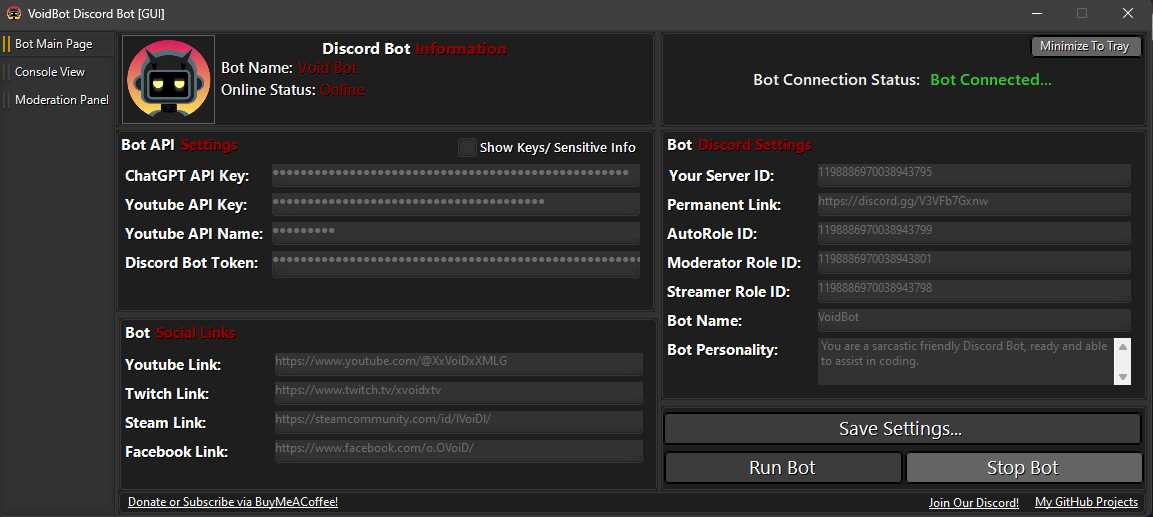Click the 'Steam Link:' label

(165, 423)
